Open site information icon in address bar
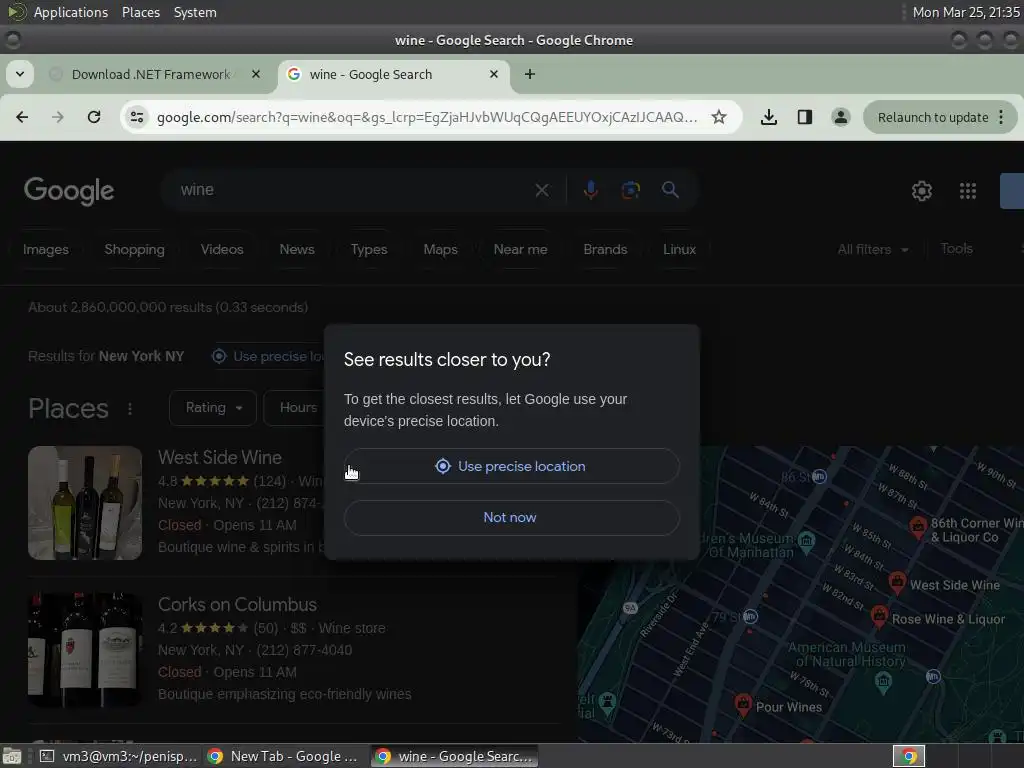Viewport: 1024px width, 768px height. click(137, 117)
